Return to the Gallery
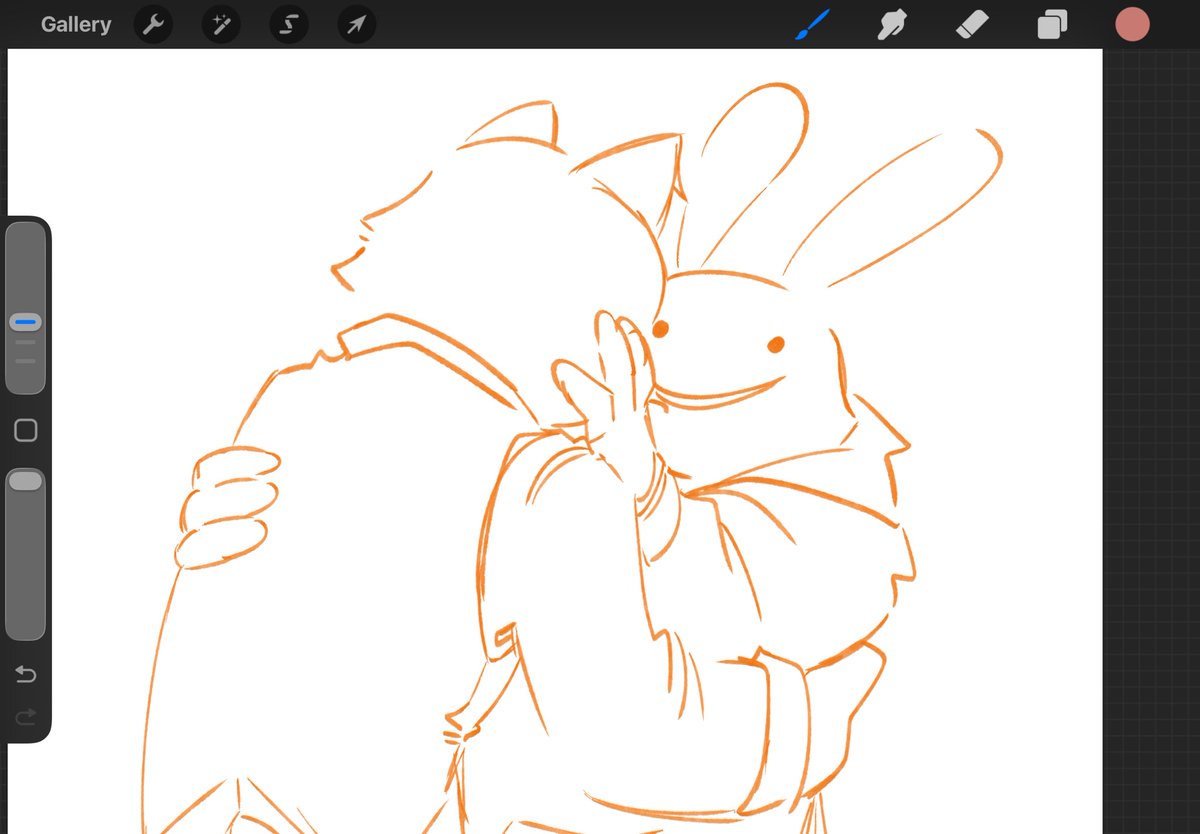Screen dimensions: 1200x834 coord(76,24)
